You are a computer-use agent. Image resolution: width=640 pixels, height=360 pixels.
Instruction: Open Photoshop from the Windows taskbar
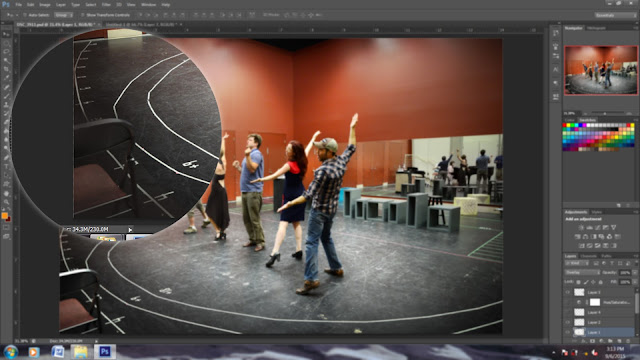pos(105,351)
